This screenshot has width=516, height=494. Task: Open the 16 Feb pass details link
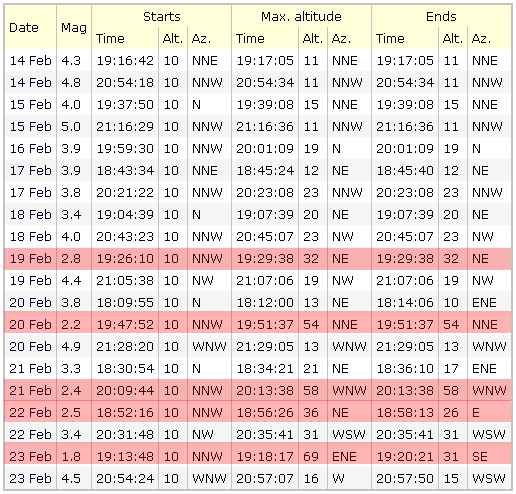[30, 149]
